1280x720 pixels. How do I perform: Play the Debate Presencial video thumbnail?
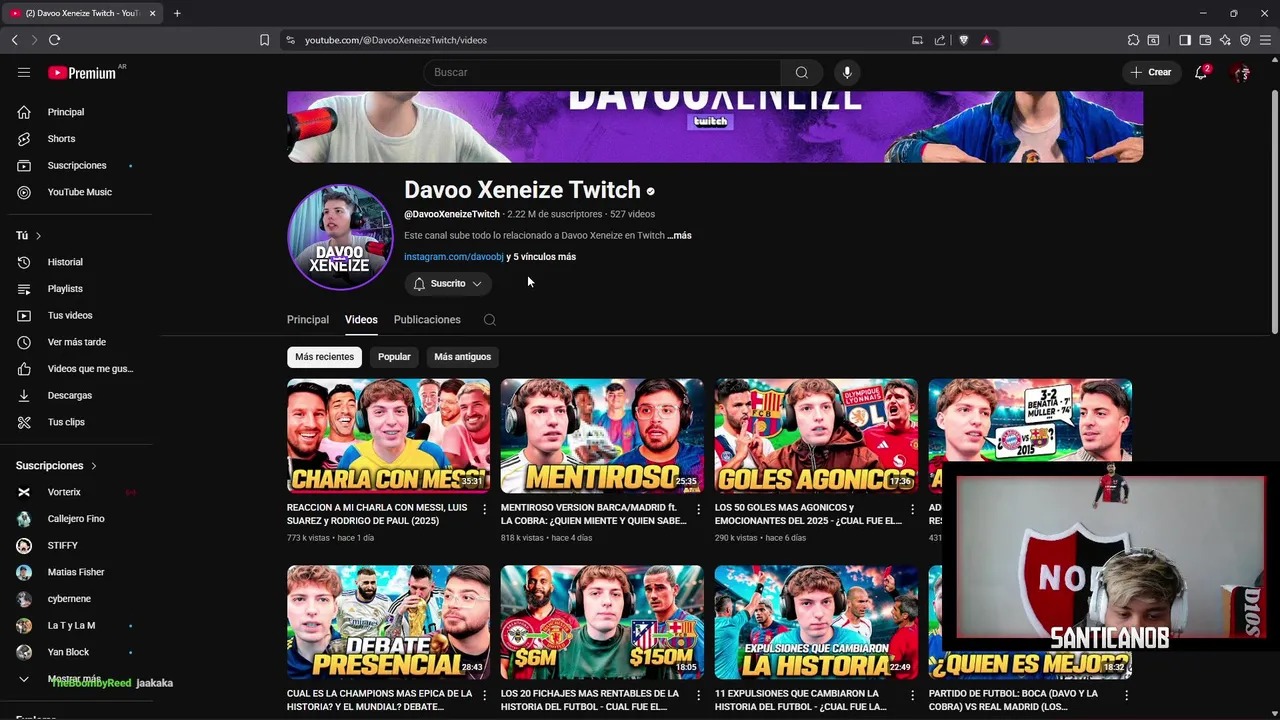point(388,622)
